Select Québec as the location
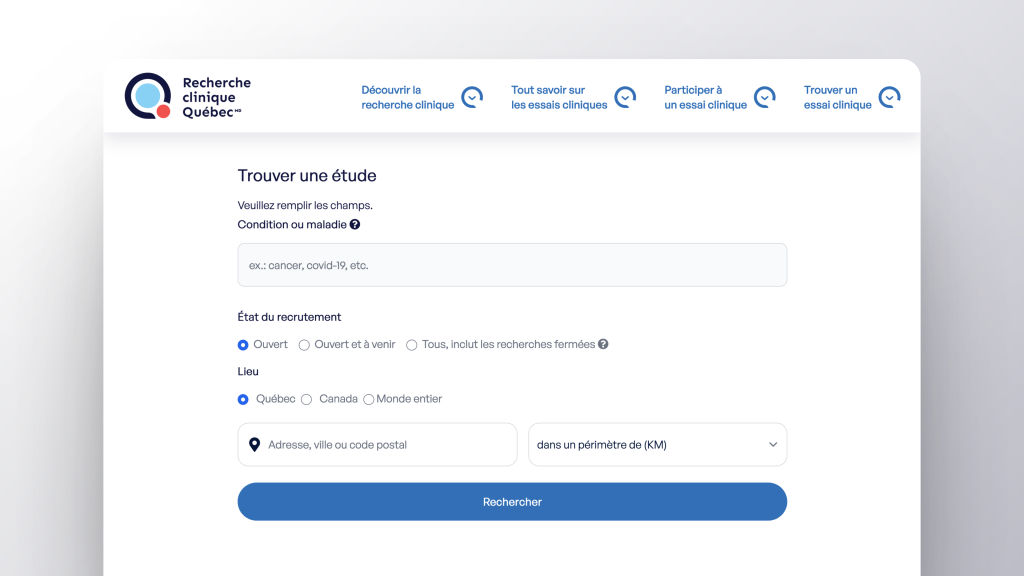Viewport: 1024px width, 576px height. click(243, 399)
